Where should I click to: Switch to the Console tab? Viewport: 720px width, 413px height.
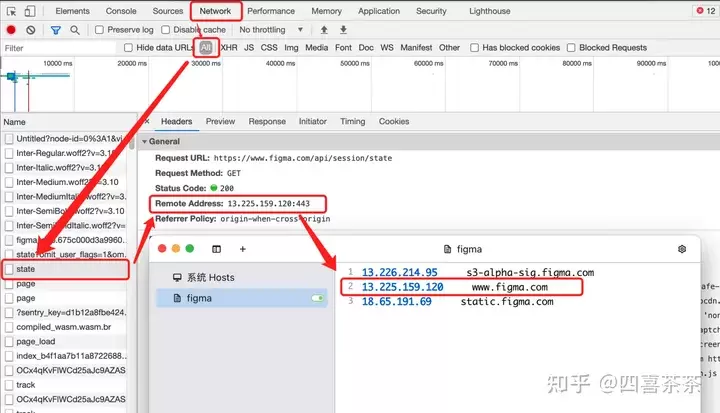tap(121, 11)
